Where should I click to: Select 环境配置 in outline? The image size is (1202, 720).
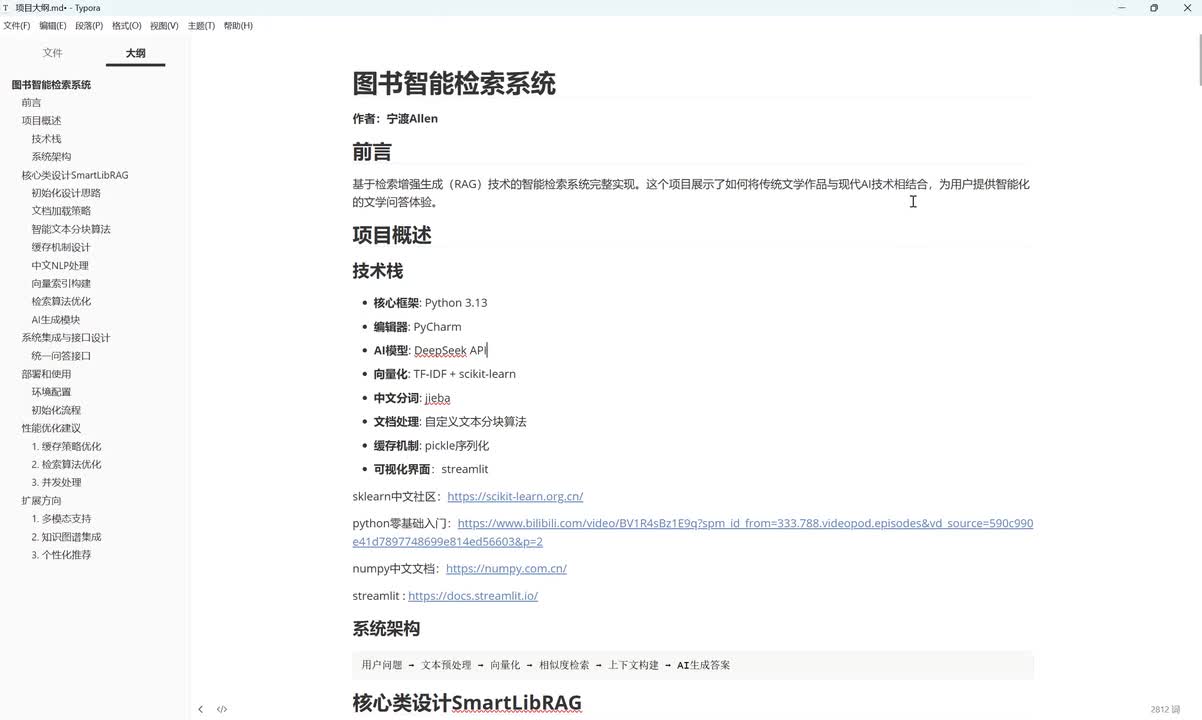click(x=51, y=392)
